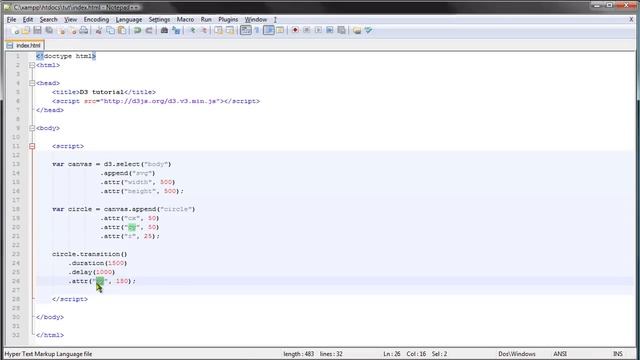640x360 pixels.
Task: Undo last edit with the Undo arrow icon
Action: (137, 30)
